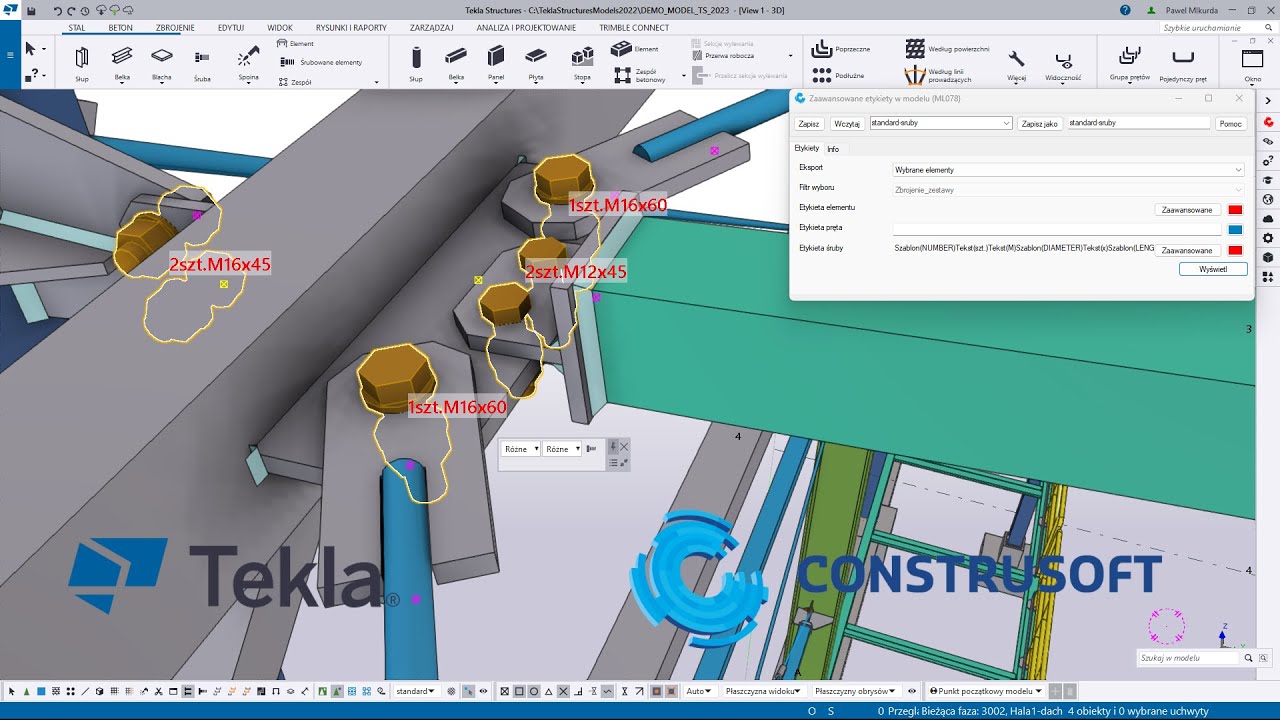Image resolution: width=1280 pixels, height=720 pixels.
Task: Open the Punkt początkowy modelu dropdown
Action: (x=986, y=691)
